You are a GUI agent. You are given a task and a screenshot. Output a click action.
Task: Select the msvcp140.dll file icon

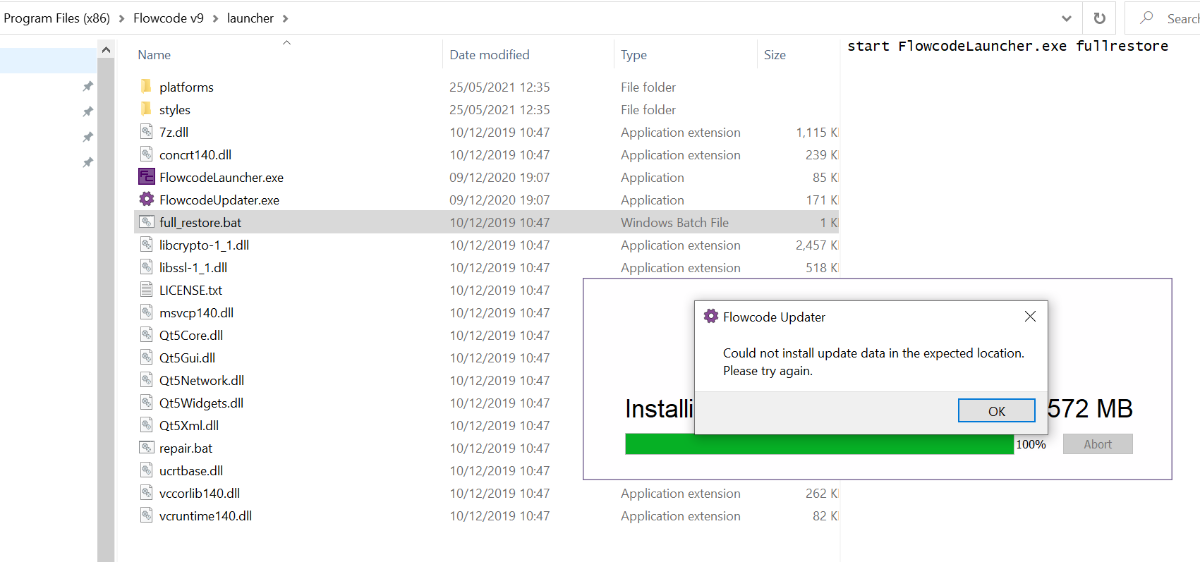[x=146, y=313]
